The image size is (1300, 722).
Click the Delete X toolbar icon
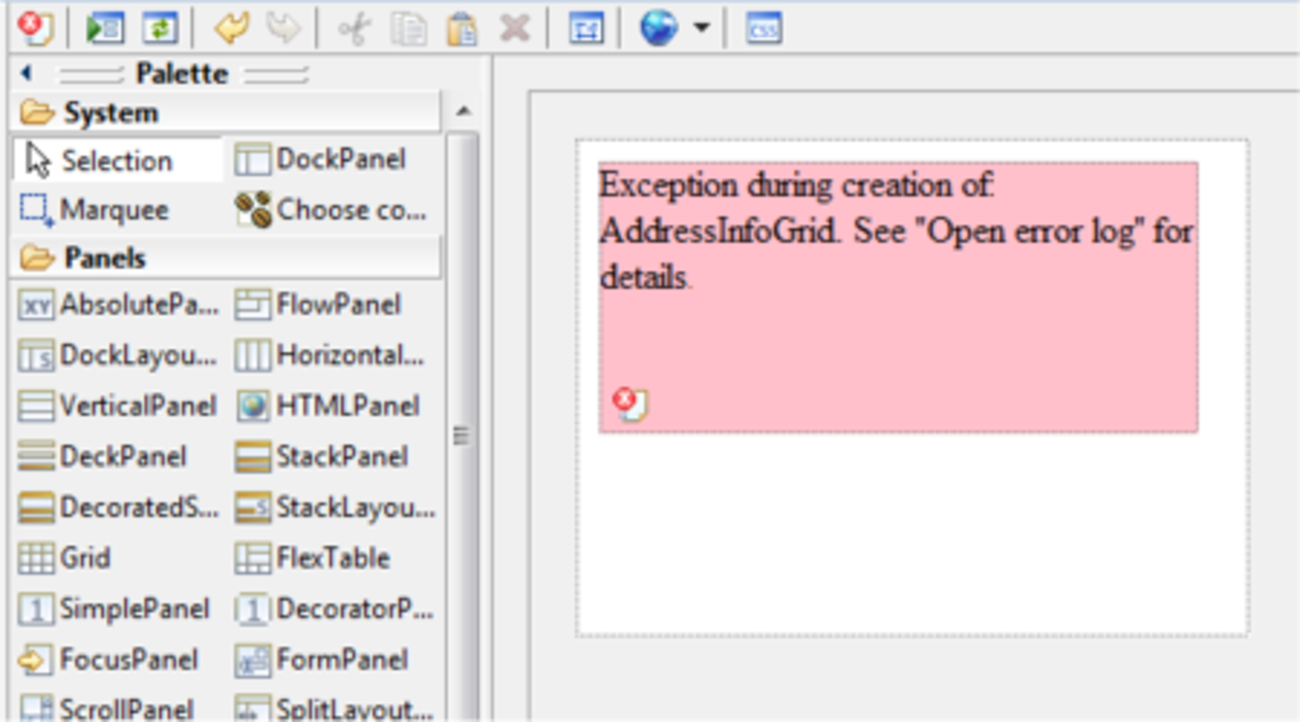tap(514, 29)
